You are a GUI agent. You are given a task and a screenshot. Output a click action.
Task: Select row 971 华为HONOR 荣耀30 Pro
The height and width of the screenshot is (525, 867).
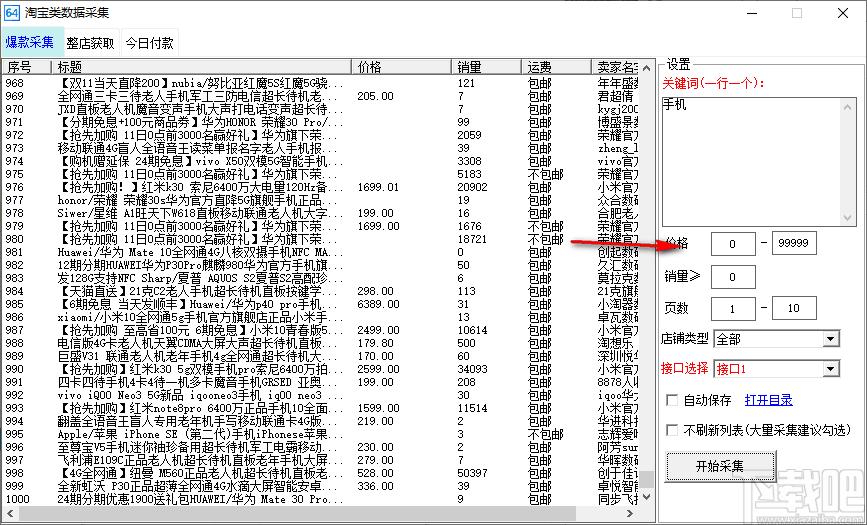(321, 122)
